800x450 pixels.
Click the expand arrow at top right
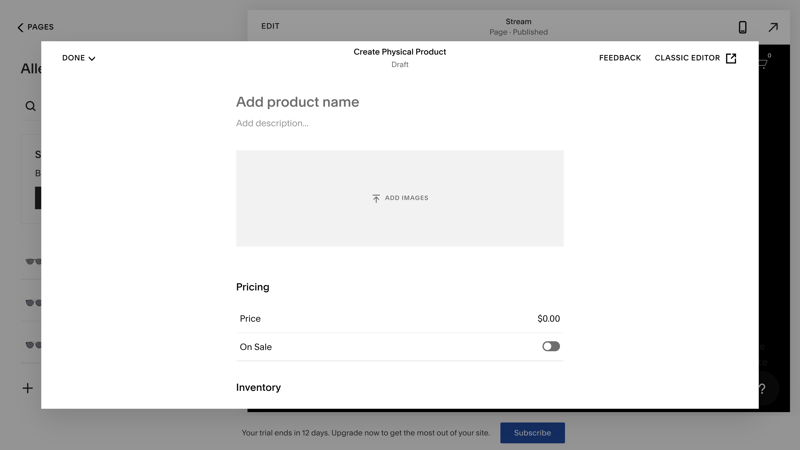click(x=773, y=27)
